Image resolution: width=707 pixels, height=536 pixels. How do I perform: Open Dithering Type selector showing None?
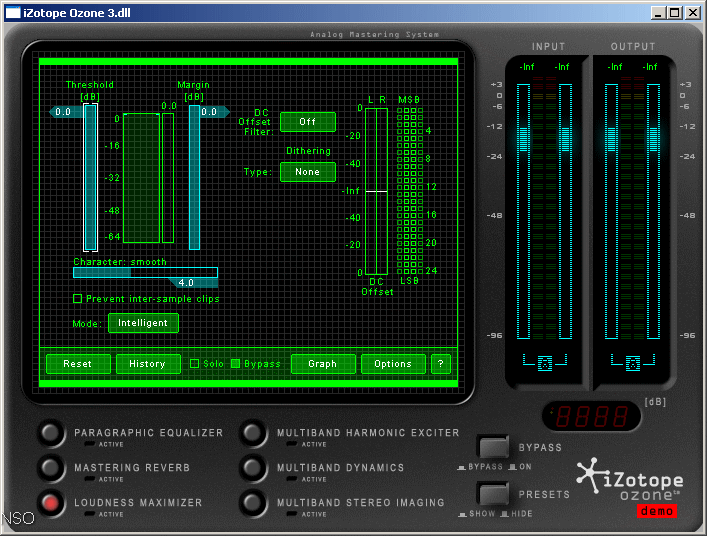pos(308,172)
